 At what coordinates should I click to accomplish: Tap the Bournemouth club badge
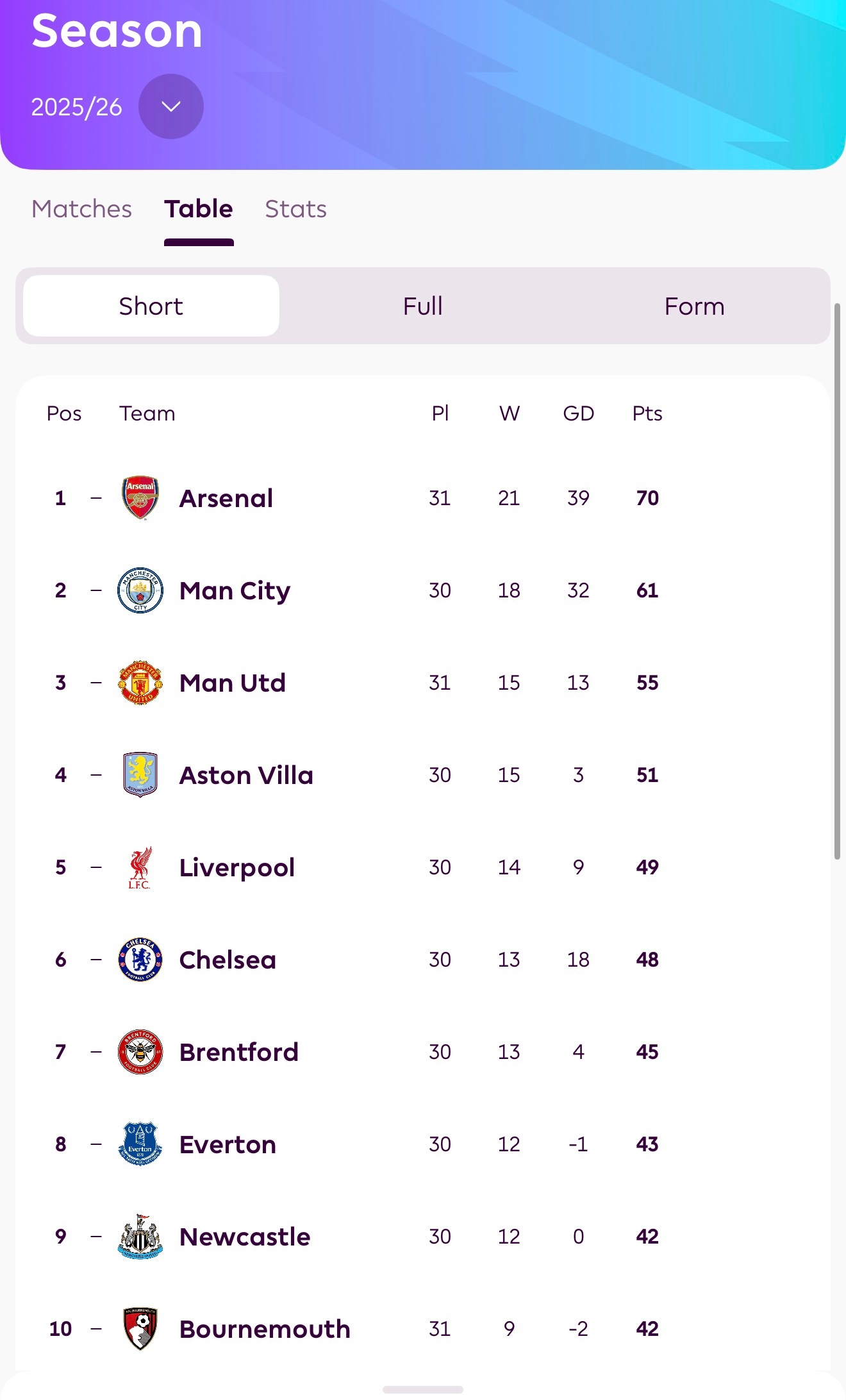pos(140,1329)
